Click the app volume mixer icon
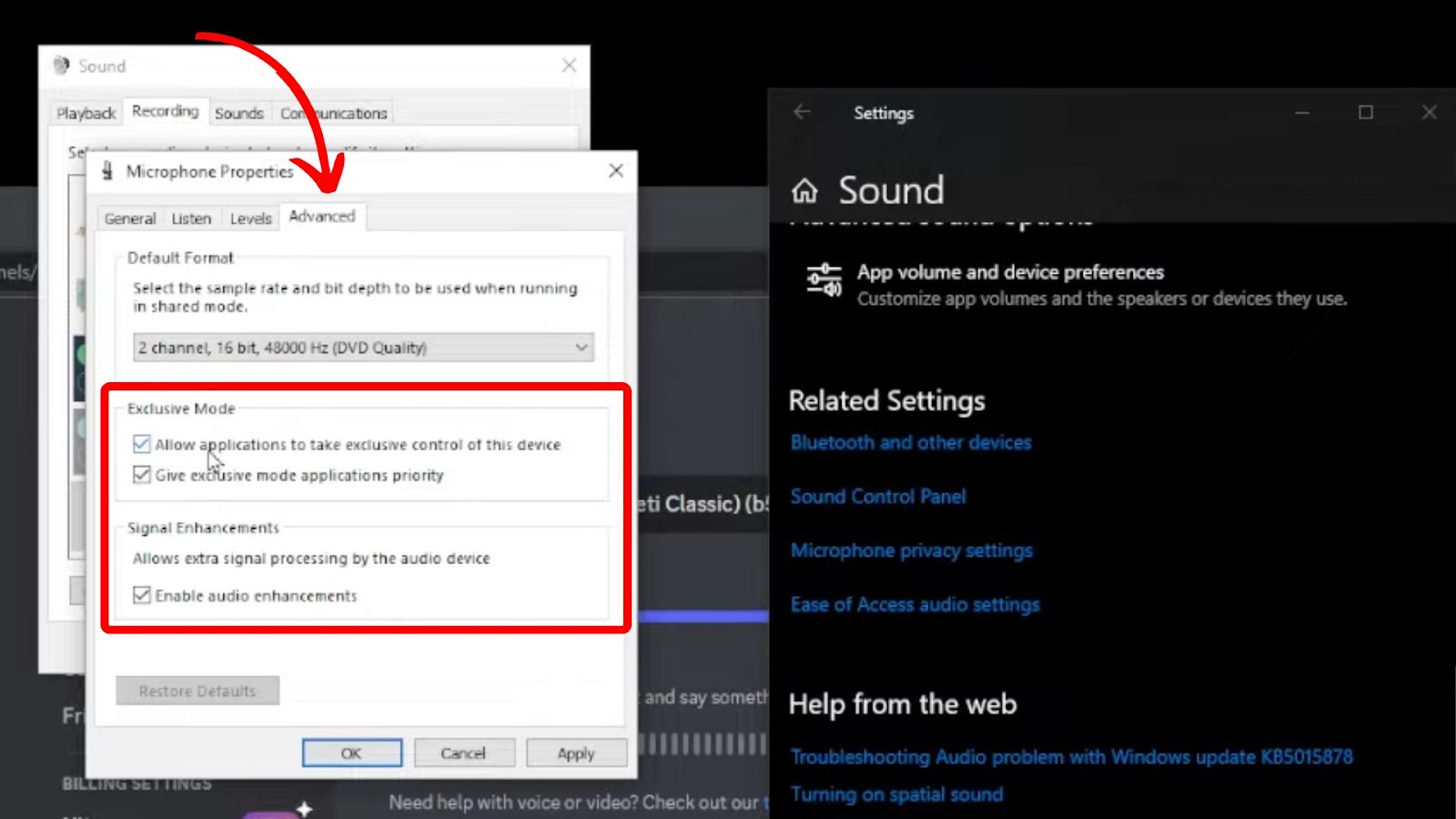The image size is (1456, 819). pos(824,280)
